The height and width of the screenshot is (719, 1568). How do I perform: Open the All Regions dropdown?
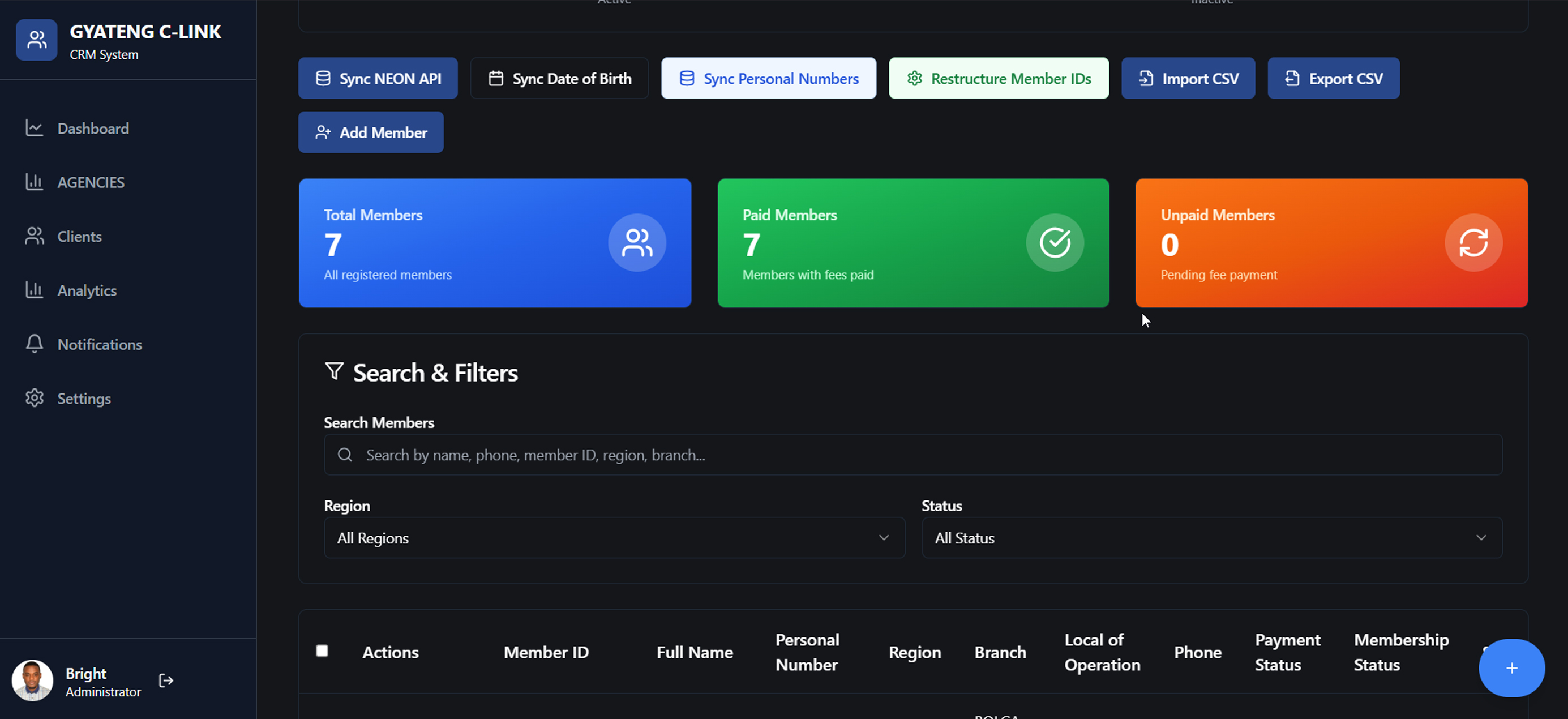(x=614, y=538)
